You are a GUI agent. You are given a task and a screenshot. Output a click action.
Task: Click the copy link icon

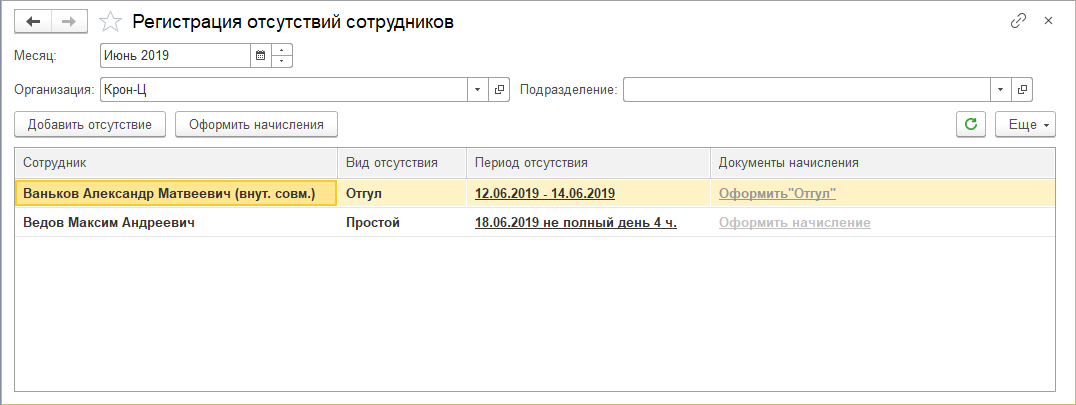[x=1019, y=21]
